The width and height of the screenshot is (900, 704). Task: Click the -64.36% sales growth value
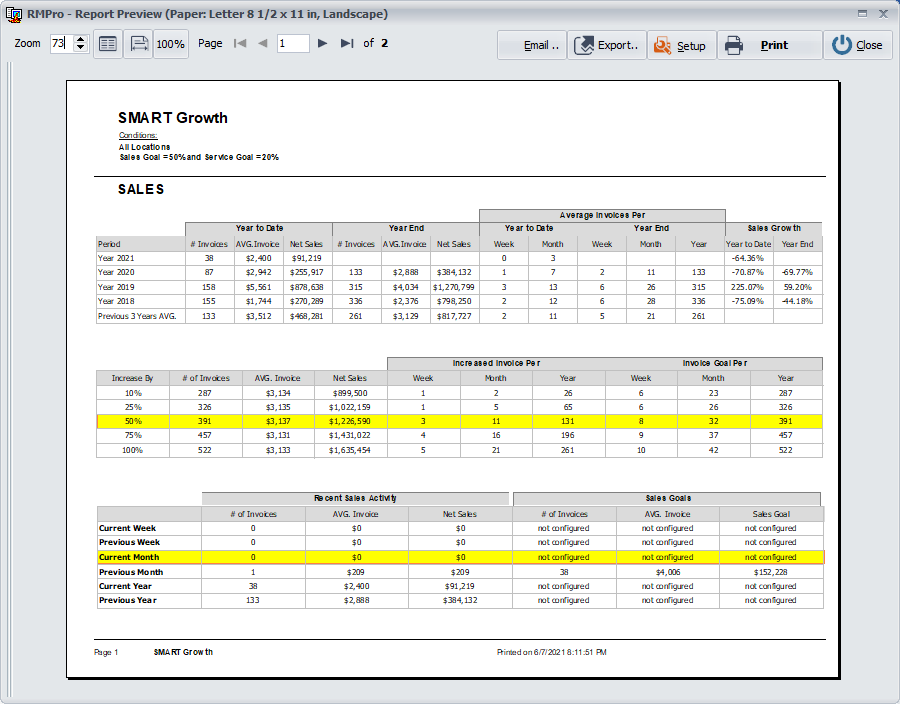tap(748, 258)
